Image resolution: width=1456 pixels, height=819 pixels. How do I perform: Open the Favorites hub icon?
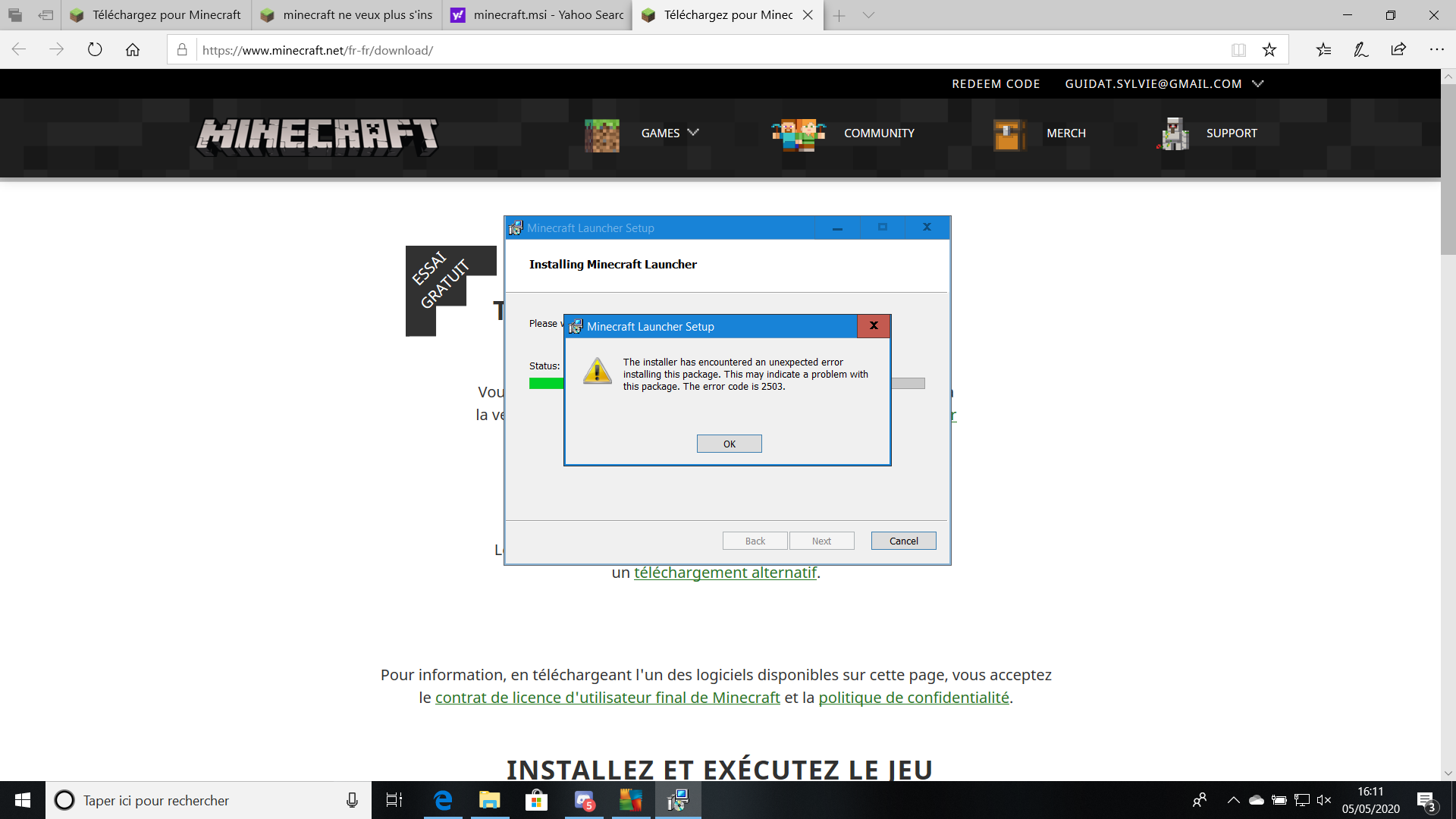1323,50
